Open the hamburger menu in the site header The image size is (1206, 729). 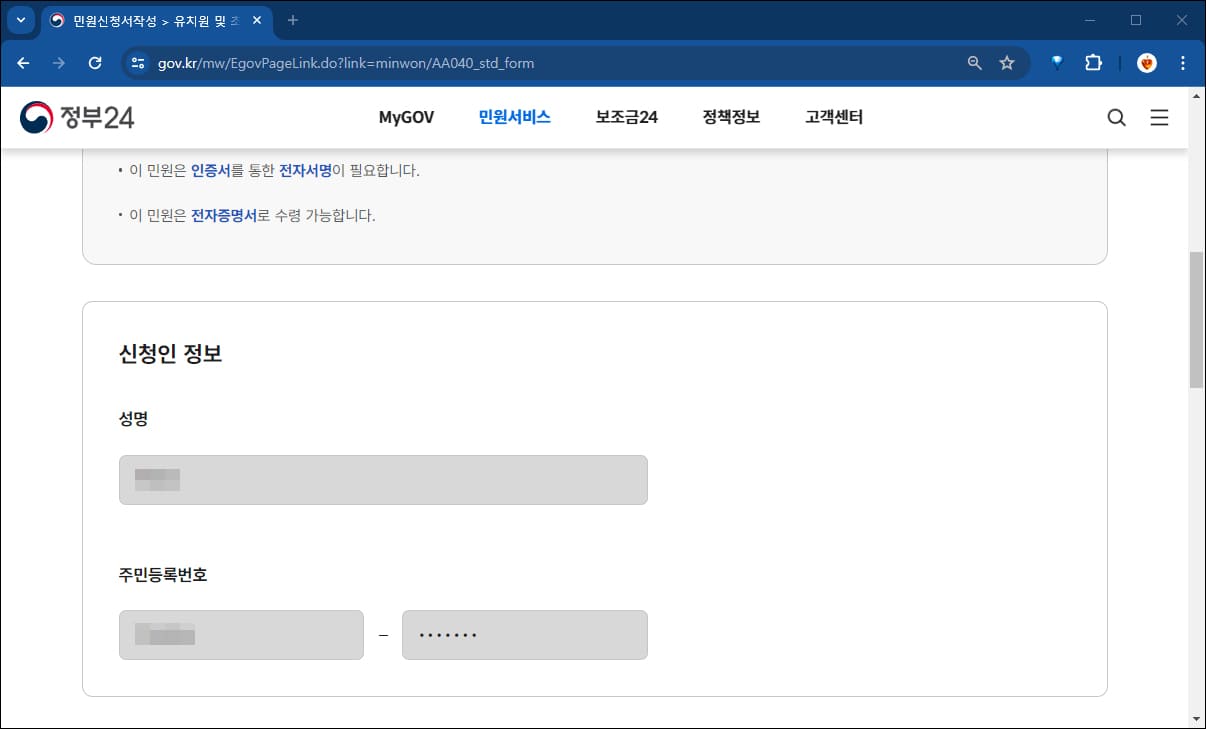pyautogui.click(x=1159, y=117)
